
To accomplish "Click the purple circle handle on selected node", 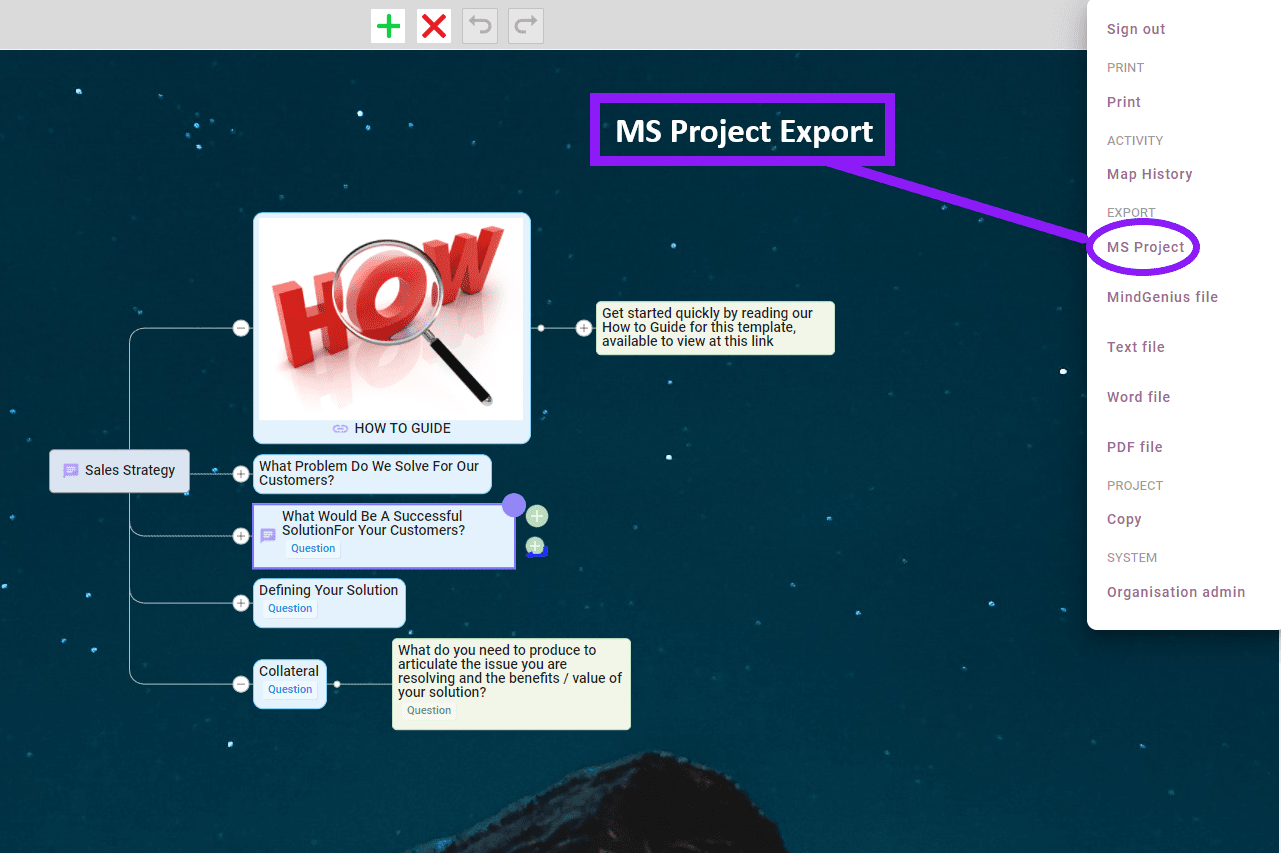I will [514, 505].
